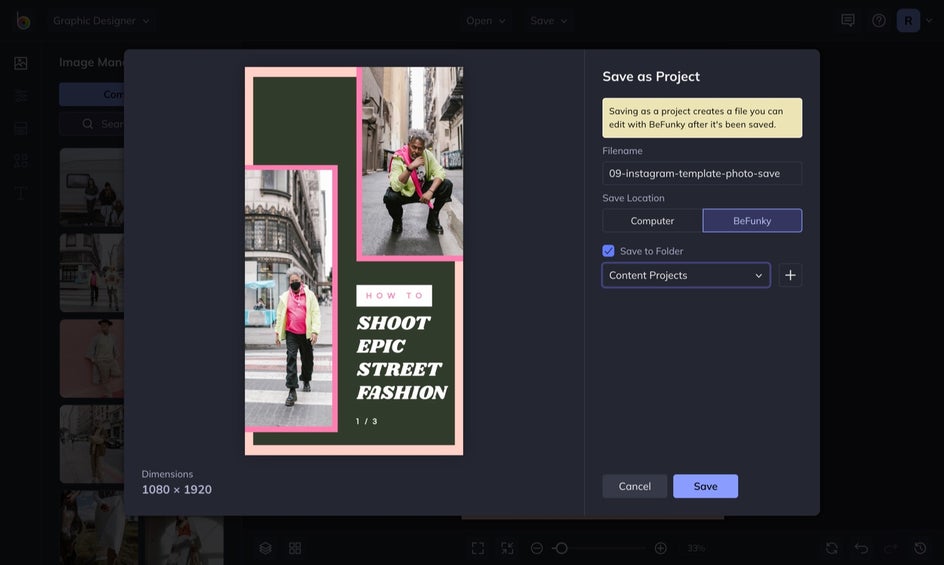Click the zoom out minus icon
The width and height of the screenshot is (944, 565).
tap(537, 548)
